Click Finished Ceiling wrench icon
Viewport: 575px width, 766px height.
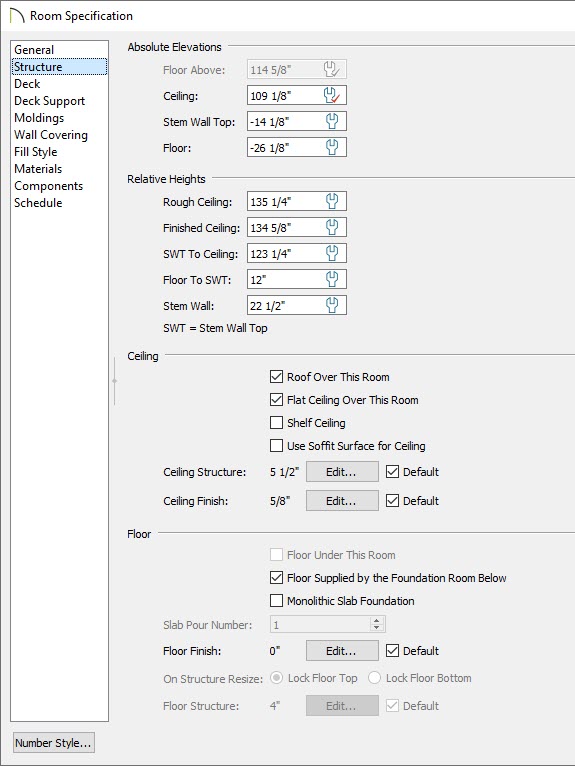click(332, 227)
